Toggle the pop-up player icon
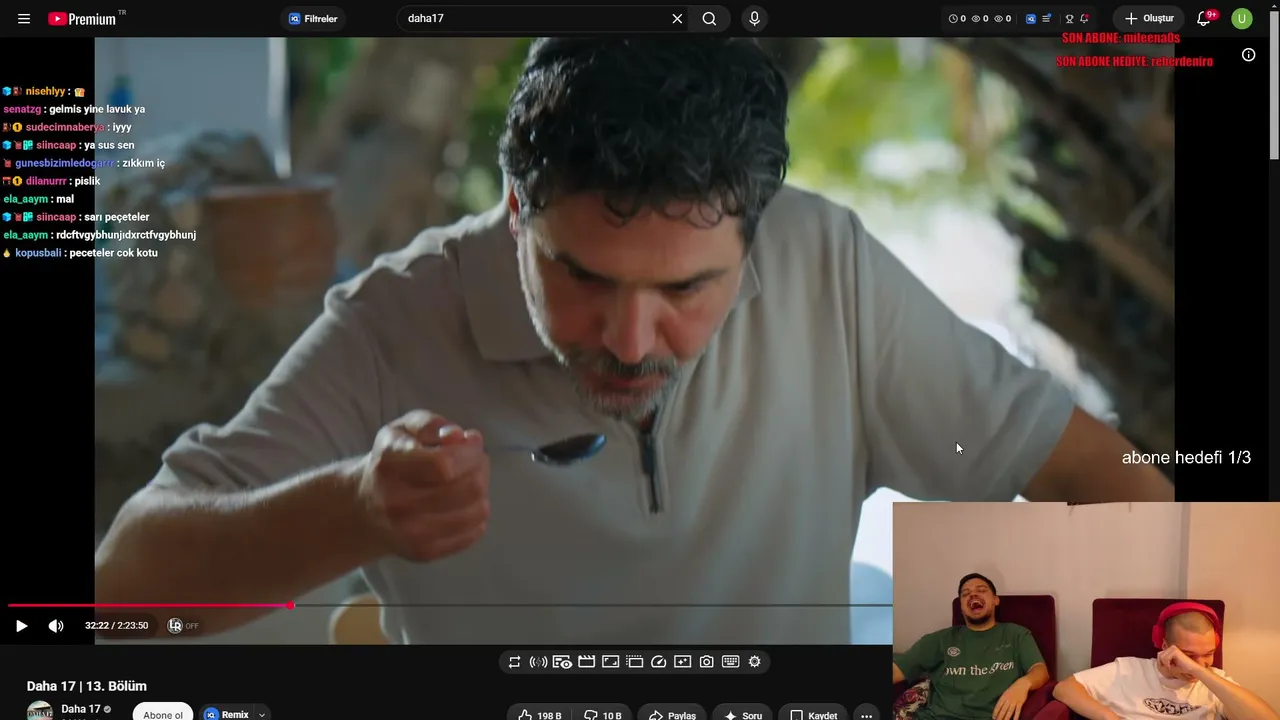This screenshot has width=1280, height=720. click(634, 662)
